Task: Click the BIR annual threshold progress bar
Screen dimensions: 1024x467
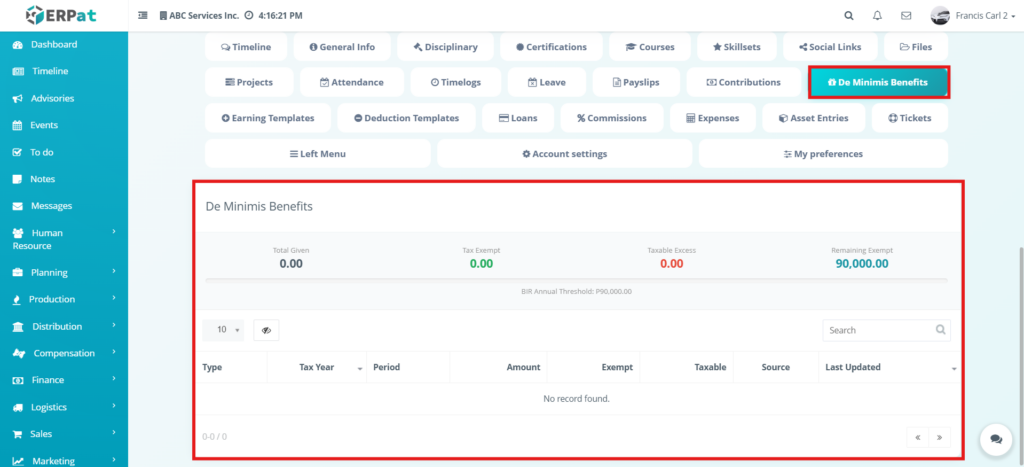Action: [577, 280]
